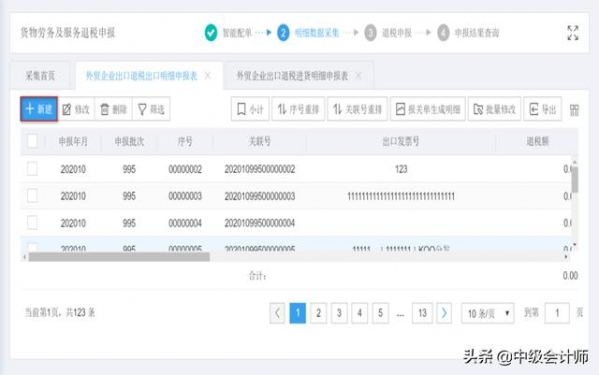The height and width of the screenshot is (375, 599).
Task: Click the 申报批次 column header
Action: [x=129, y=142]
